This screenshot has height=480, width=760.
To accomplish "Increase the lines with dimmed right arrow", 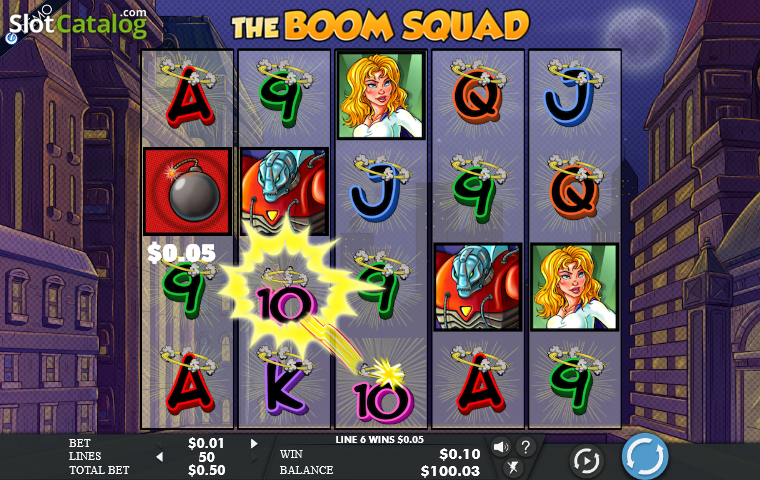I will pos(254,457).
